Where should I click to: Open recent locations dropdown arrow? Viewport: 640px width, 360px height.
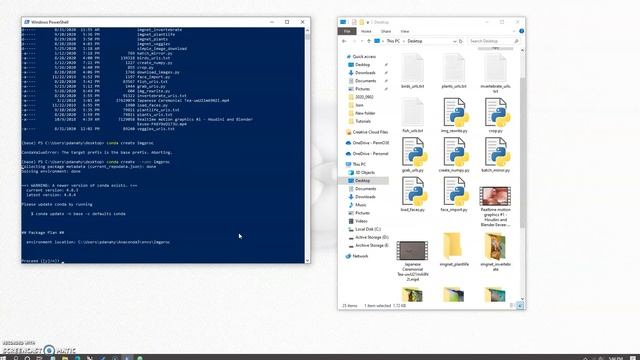pyautogui.click(x=362, y=41)
